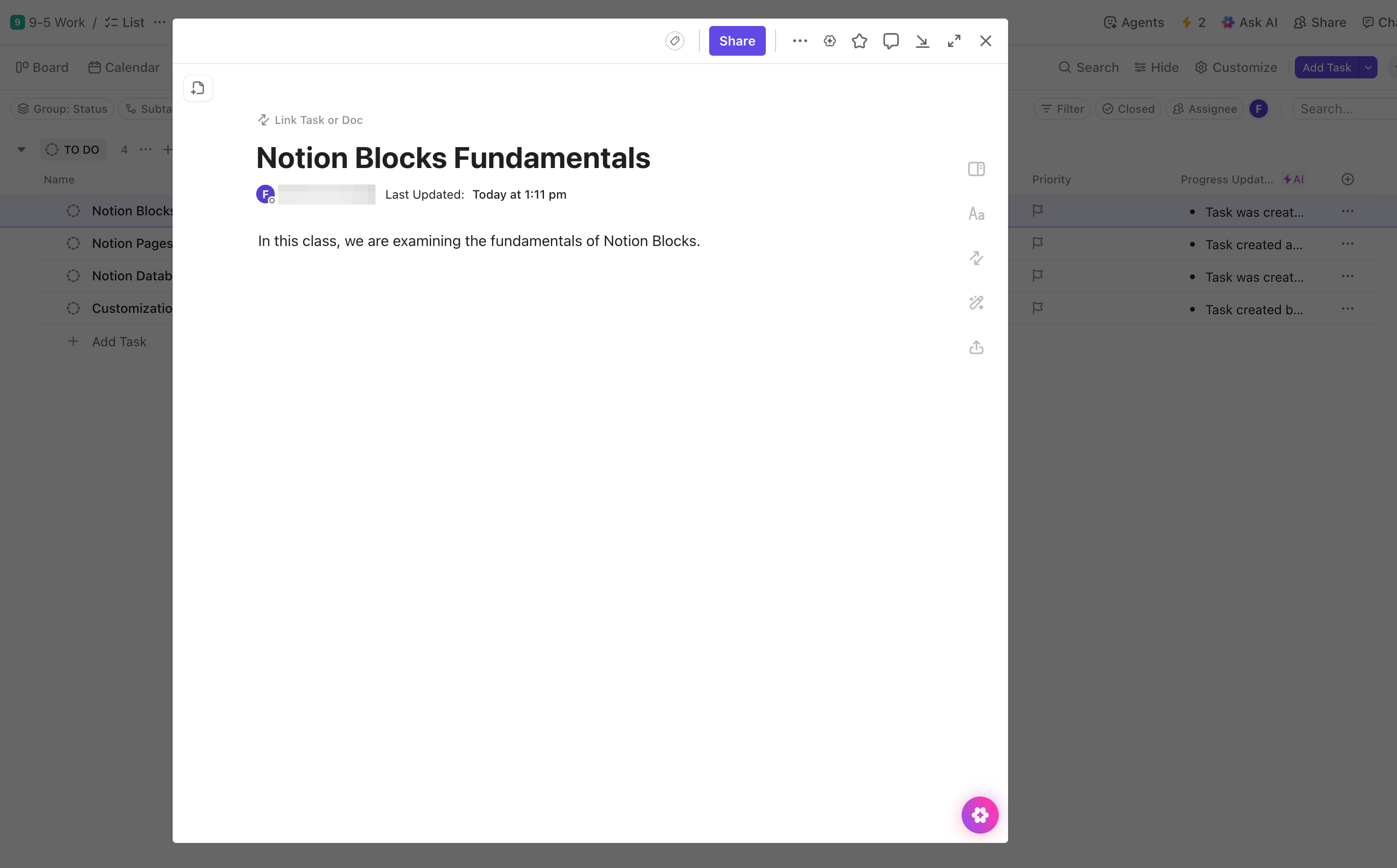Click the purple Share button
The image size is (1397, 868).
coord(737,41)
